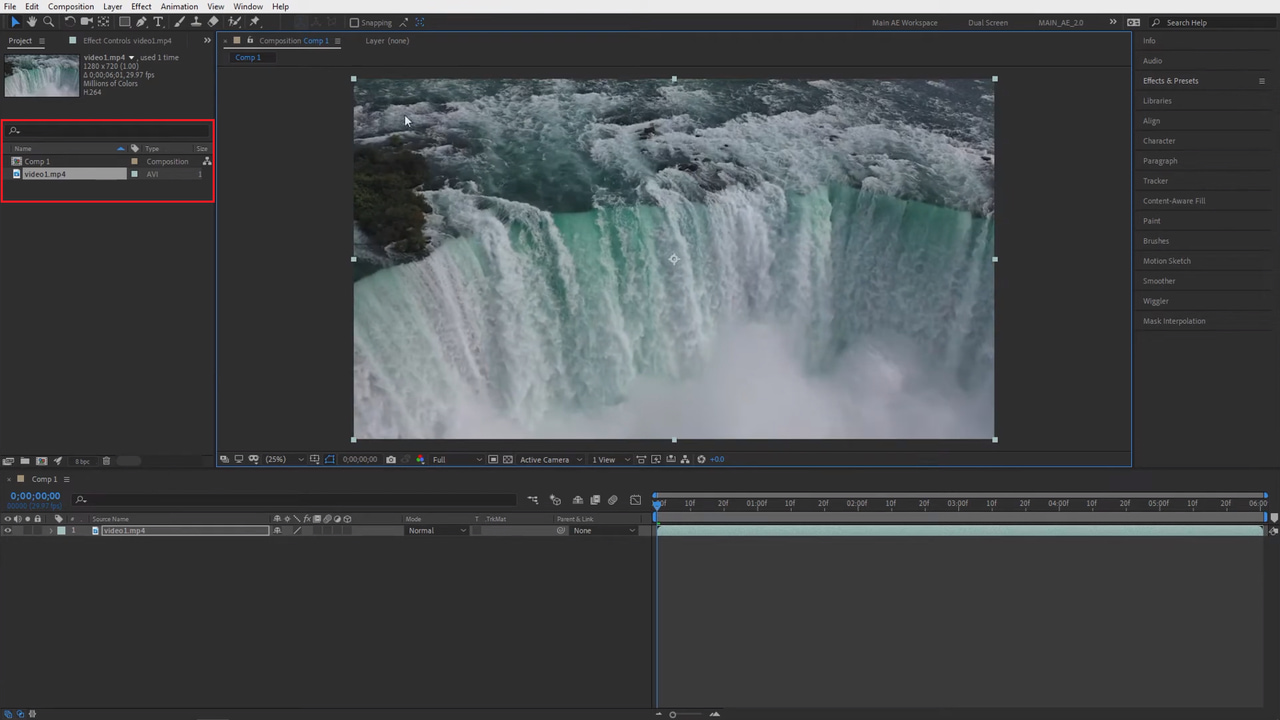Open the Content-Aware Fill panel
This screenshot has width=1280, height=720.
click(x=1174, y=201)
